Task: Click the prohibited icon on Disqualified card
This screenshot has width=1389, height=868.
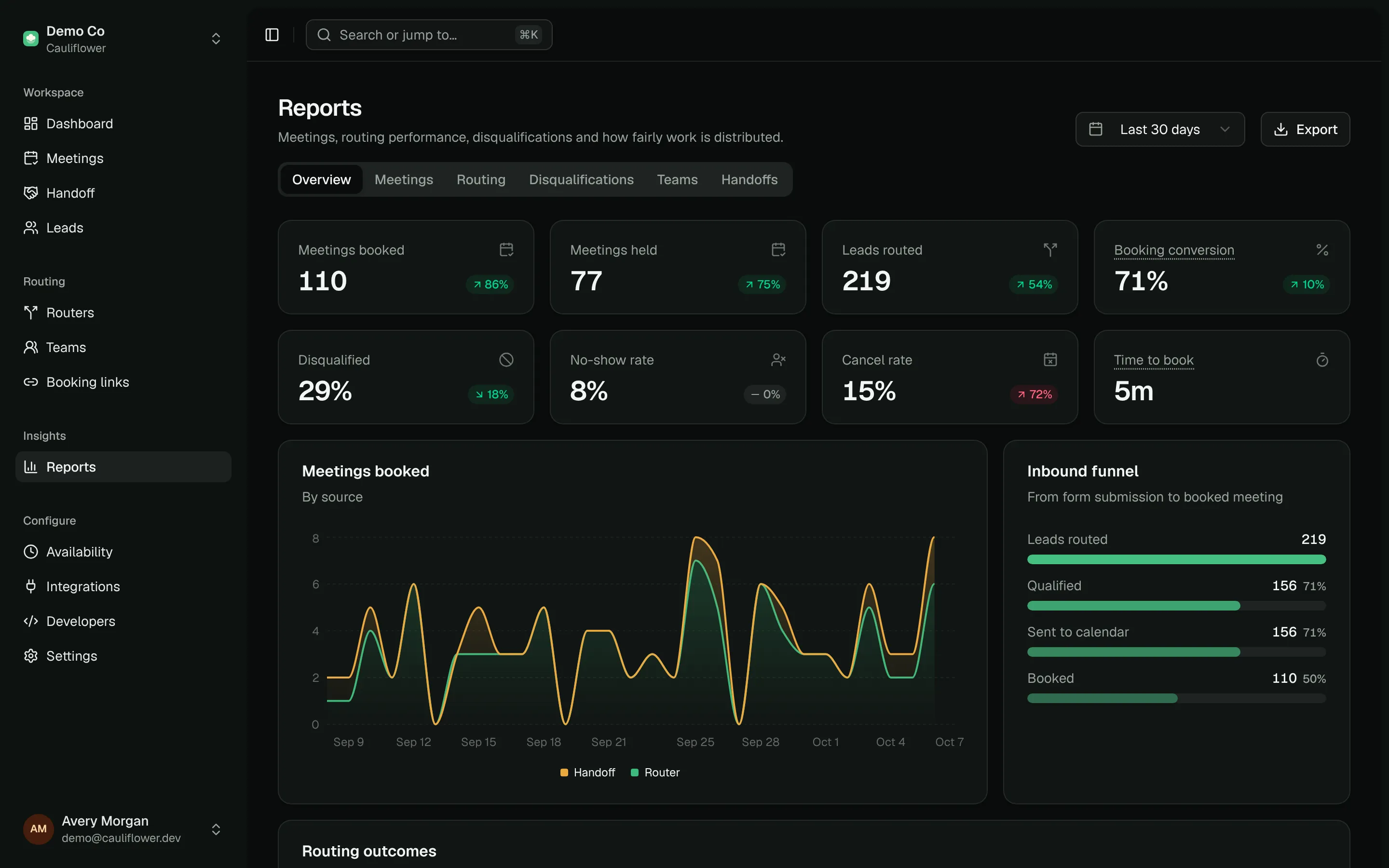Action: click(506, 360)
